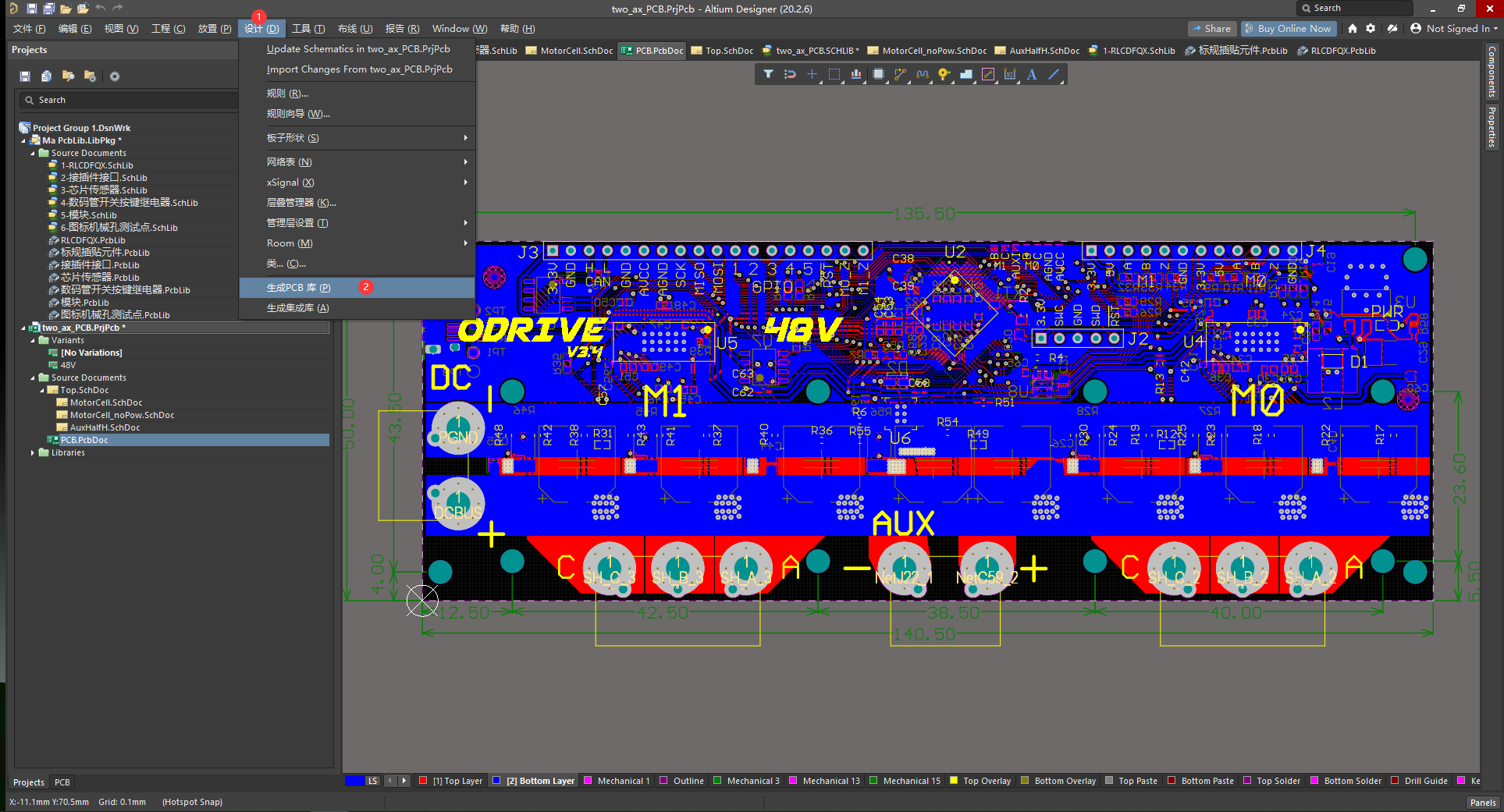Viewport: 1504px width, 812px height.
Task: Switch to the MotorCell_noPow.SchDoc tab
Action: pyautogui.click(x=926, y=51)
